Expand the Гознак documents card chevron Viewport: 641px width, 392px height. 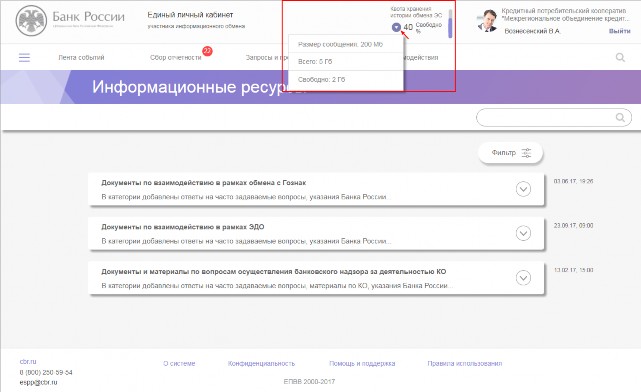(523, 189)
